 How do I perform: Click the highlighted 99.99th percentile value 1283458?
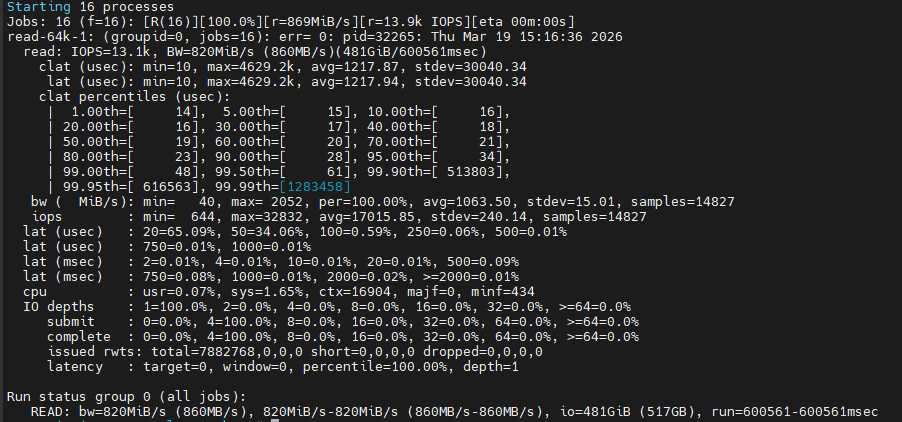click(314, 186)
